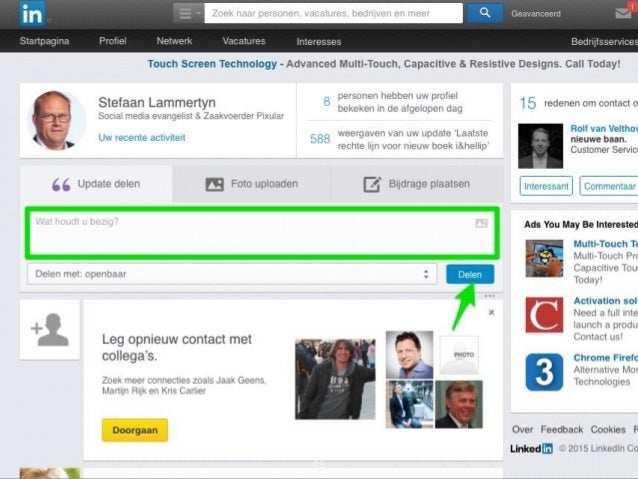Open the Netwerk menu
This screenshot has width=638, height=479.
pos(174,41)
